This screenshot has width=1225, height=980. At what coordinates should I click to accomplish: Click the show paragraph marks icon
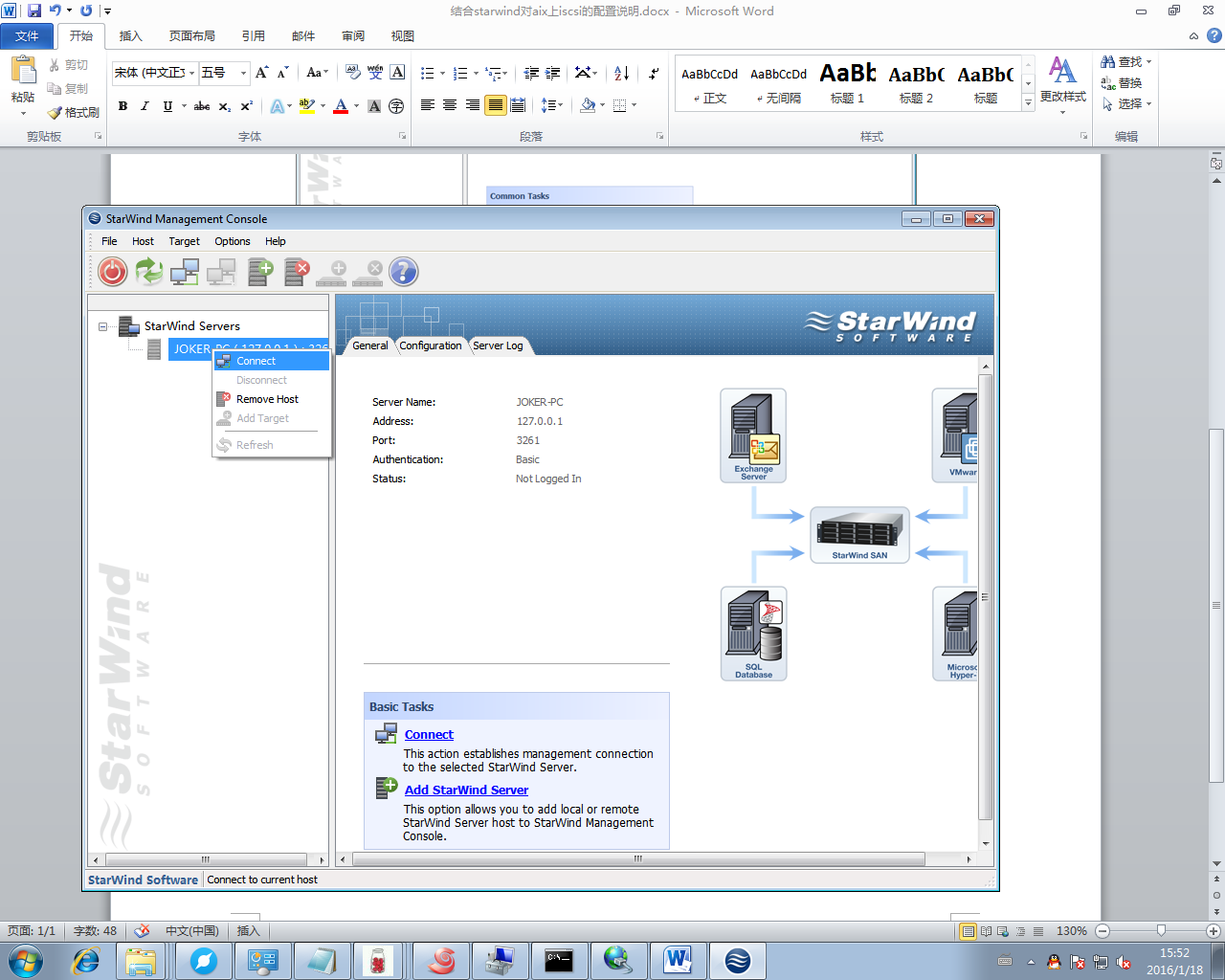pyautogui.click(x=654, y=73)
